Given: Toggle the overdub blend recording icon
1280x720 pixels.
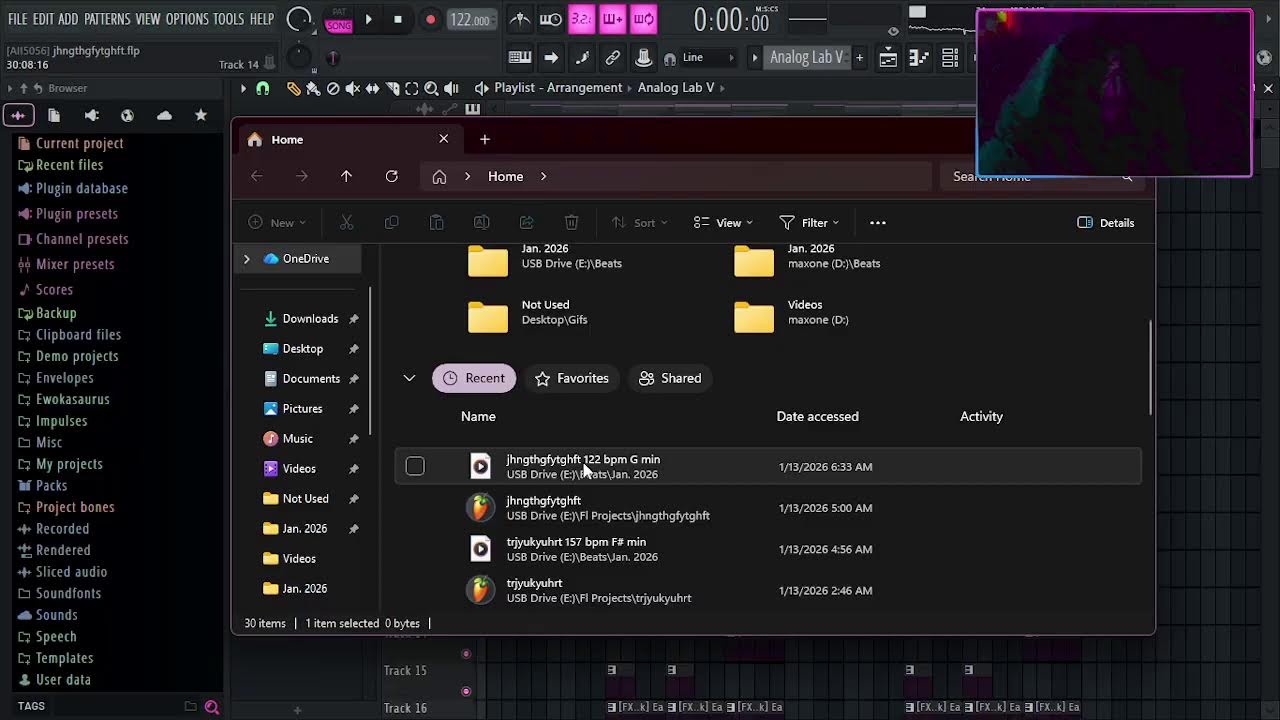Looking at the screenshot, I should [x=612, y=19].
